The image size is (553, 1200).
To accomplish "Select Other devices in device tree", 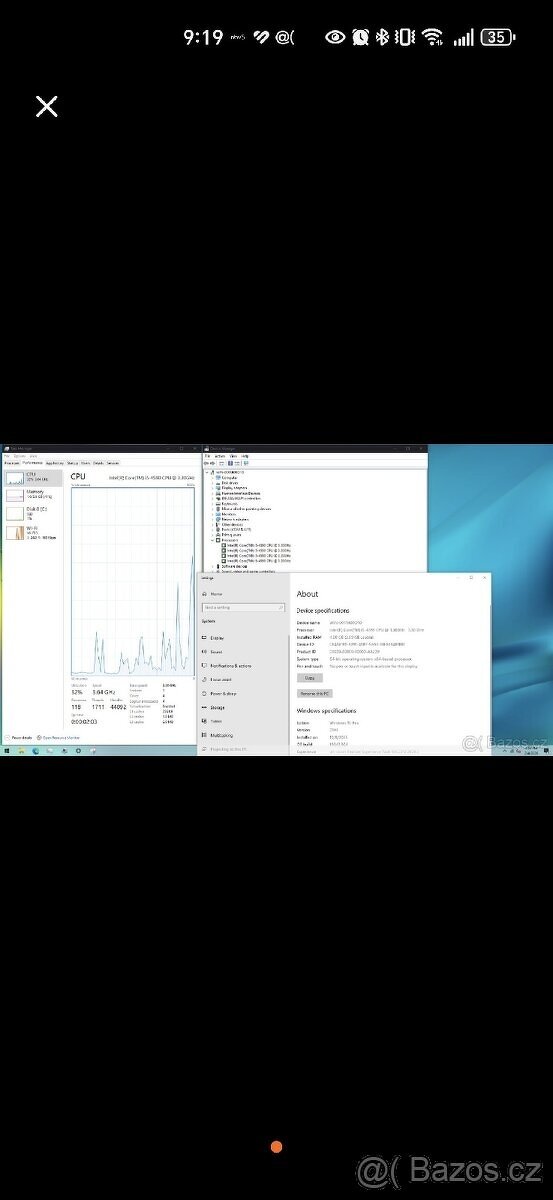I will (232, 525).
